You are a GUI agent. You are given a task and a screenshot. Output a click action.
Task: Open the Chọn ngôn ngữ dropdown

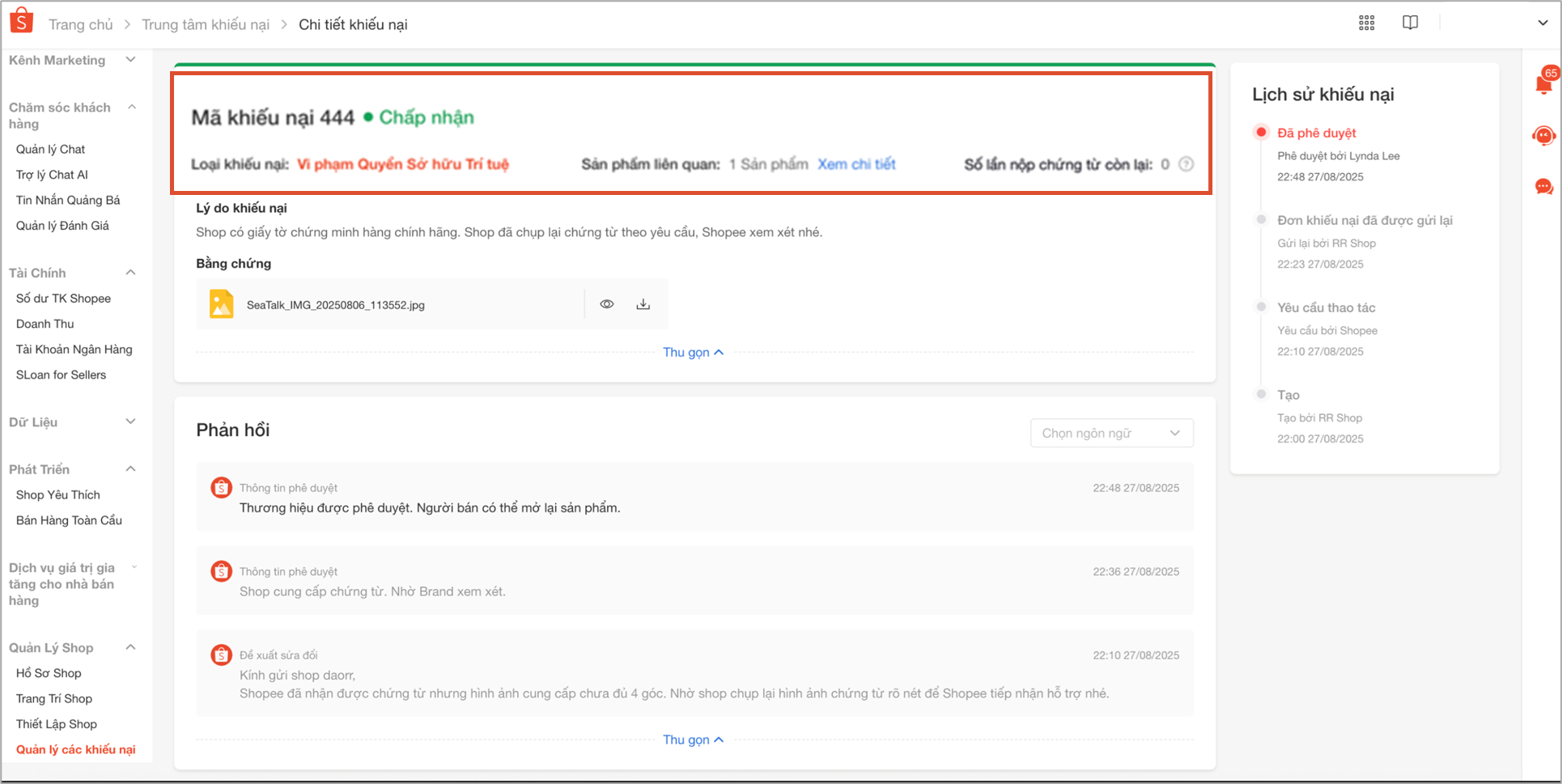pos(1110,434)
